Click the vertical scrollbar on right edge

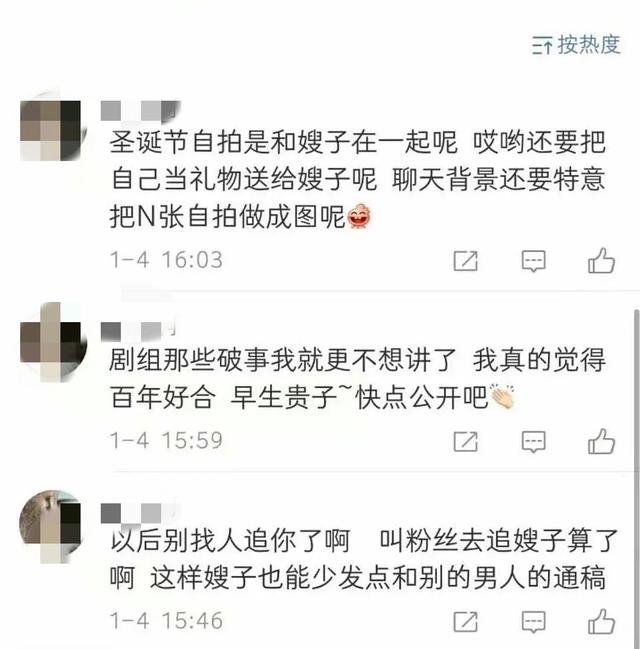pyautogui.click(x=637, y=476)
